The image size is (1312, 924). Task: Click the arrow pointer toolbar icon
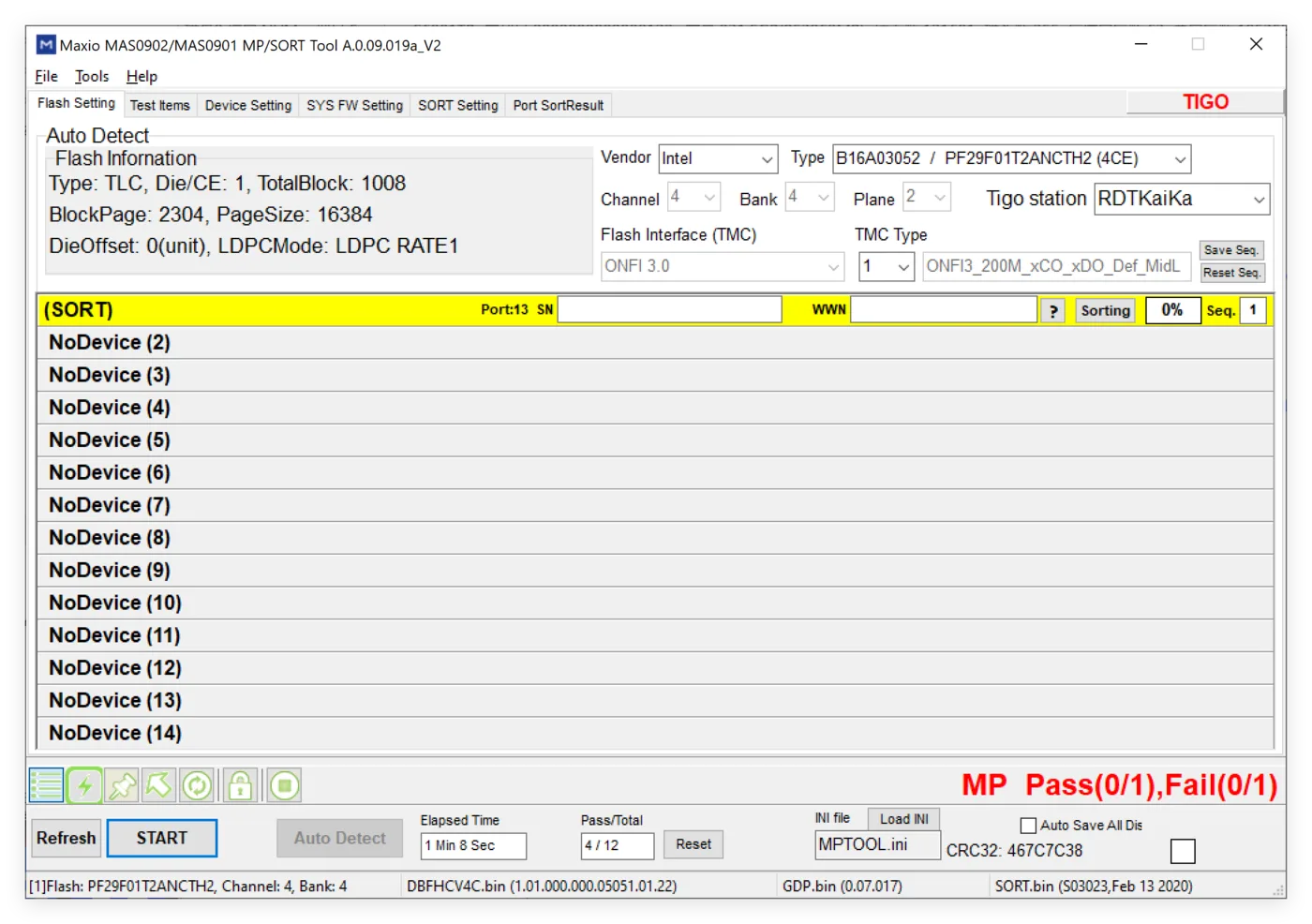coord(158,785)
